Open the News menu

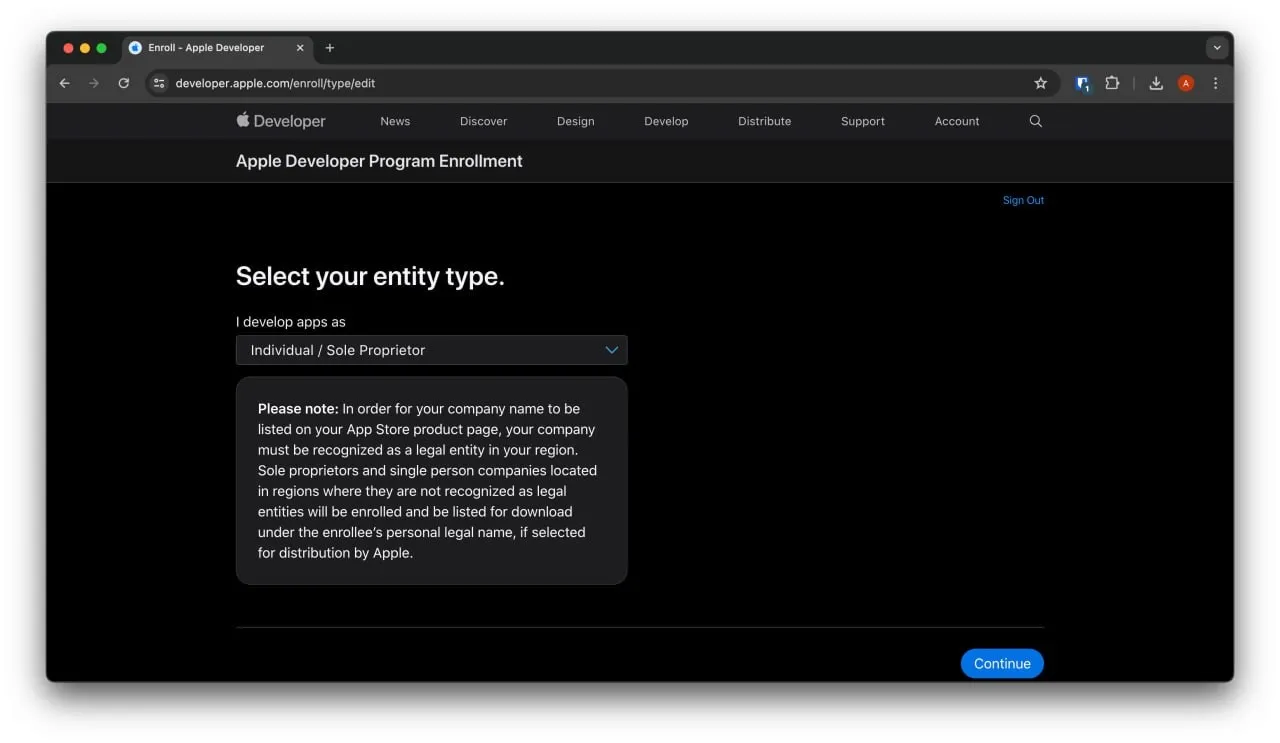395,121
